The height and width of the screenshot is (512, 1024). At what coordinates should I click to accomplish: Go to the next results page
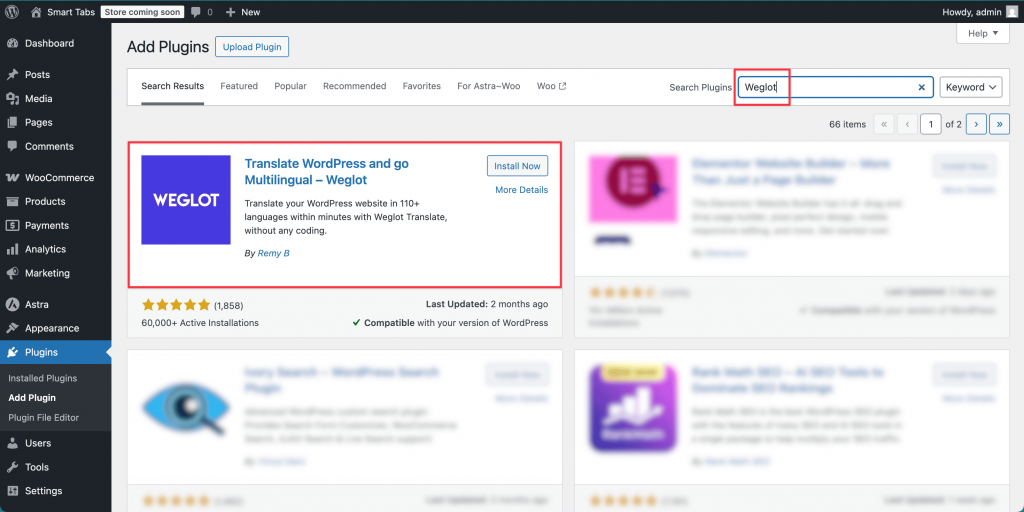pos(976,124)
